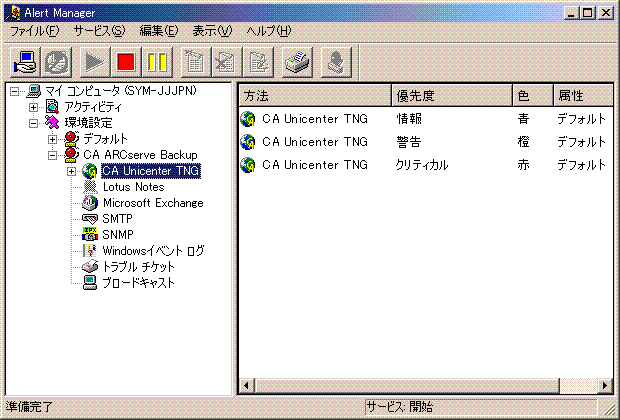Click the grayed activity chart toolbar icon

(x=57, y=62)
